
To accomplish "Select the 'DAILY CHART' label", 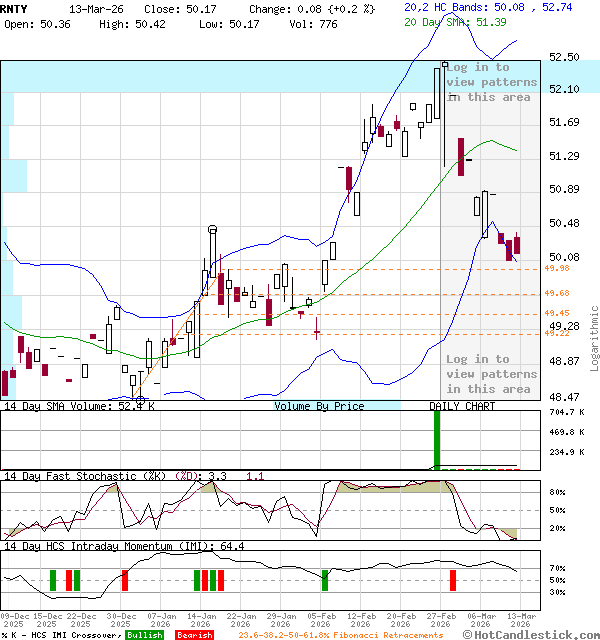I will (x=462, y=406).
